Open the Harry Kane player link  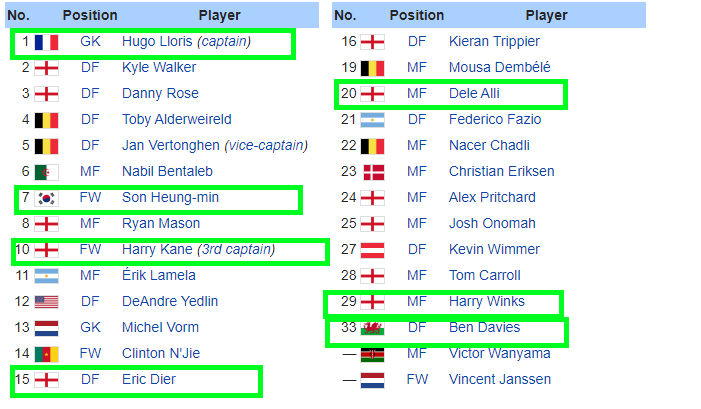click(157, 249)
